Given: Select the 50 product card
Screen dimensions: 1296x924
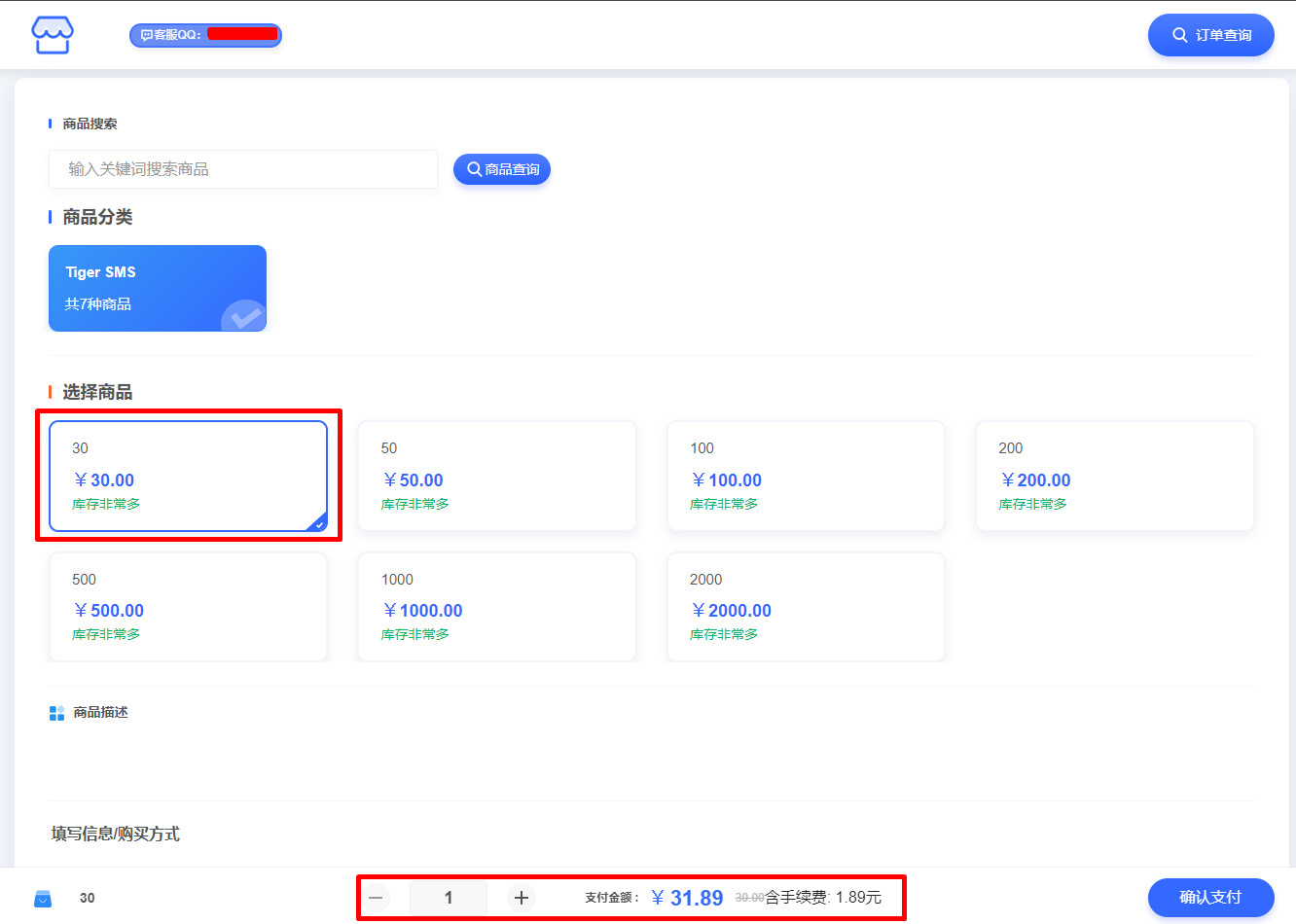Looking at the screenshot, I should pos(497,476).
